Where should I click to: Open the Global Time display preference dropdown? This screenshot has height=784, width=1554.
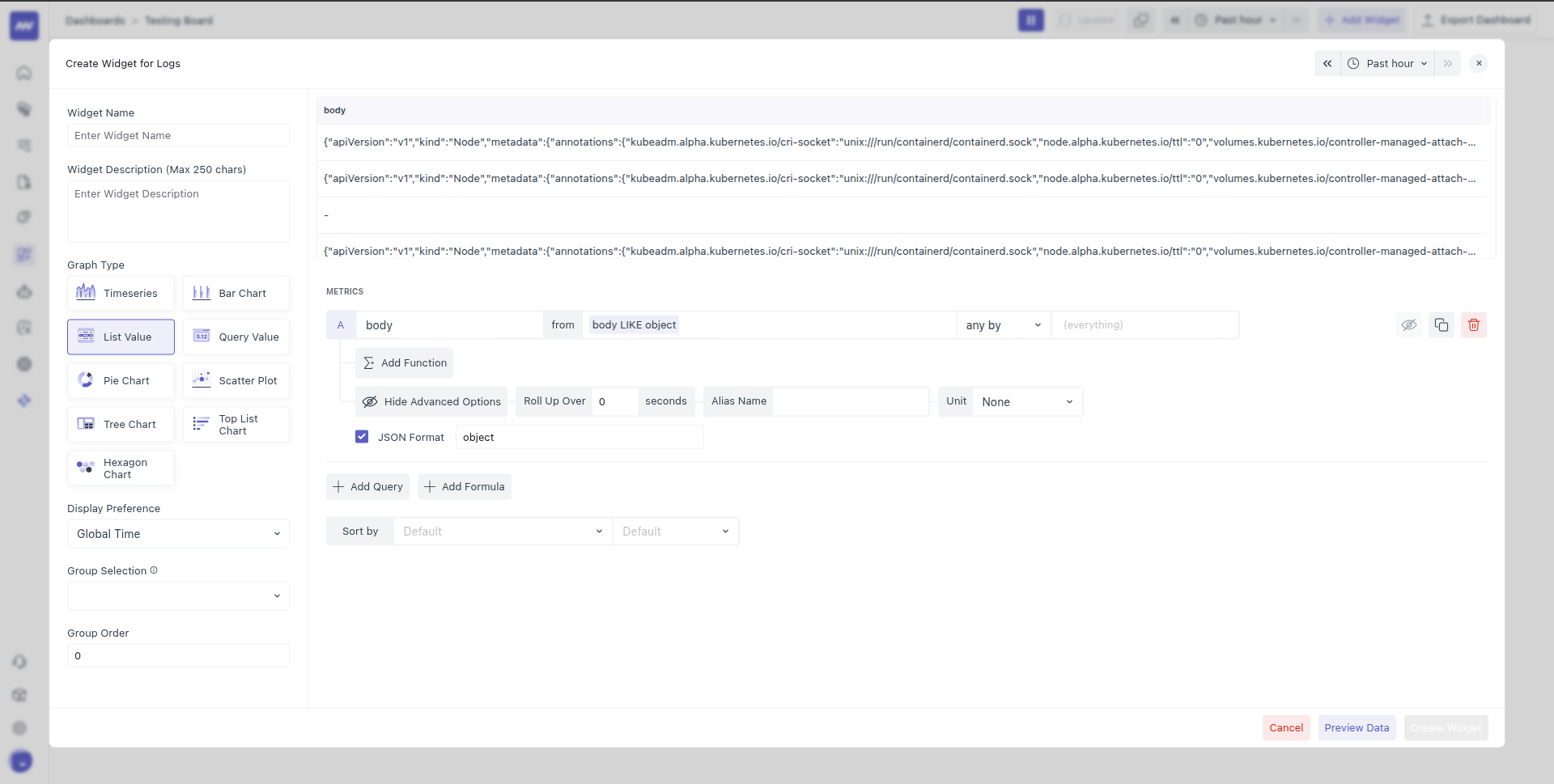(178, 534)
